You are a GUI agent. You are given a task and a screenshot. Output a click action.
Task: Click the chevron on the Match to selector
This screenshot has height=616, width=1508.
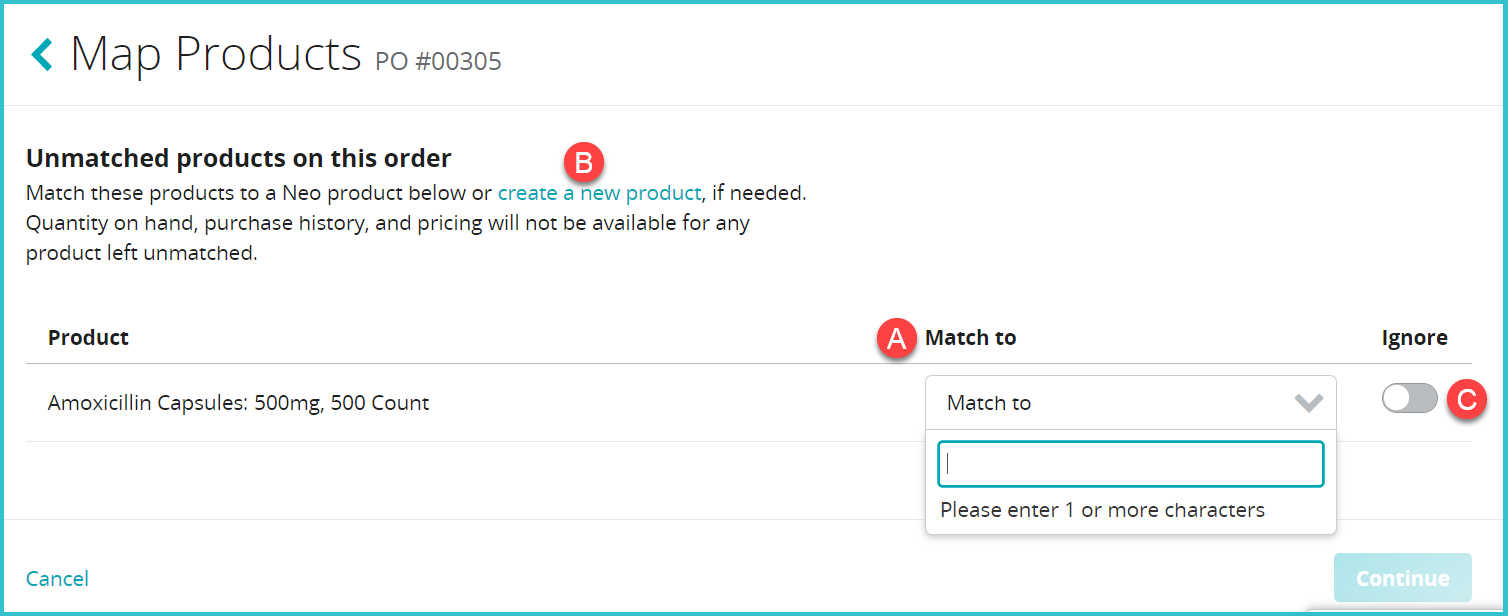pyautogui.click(x=1308, y=402)
